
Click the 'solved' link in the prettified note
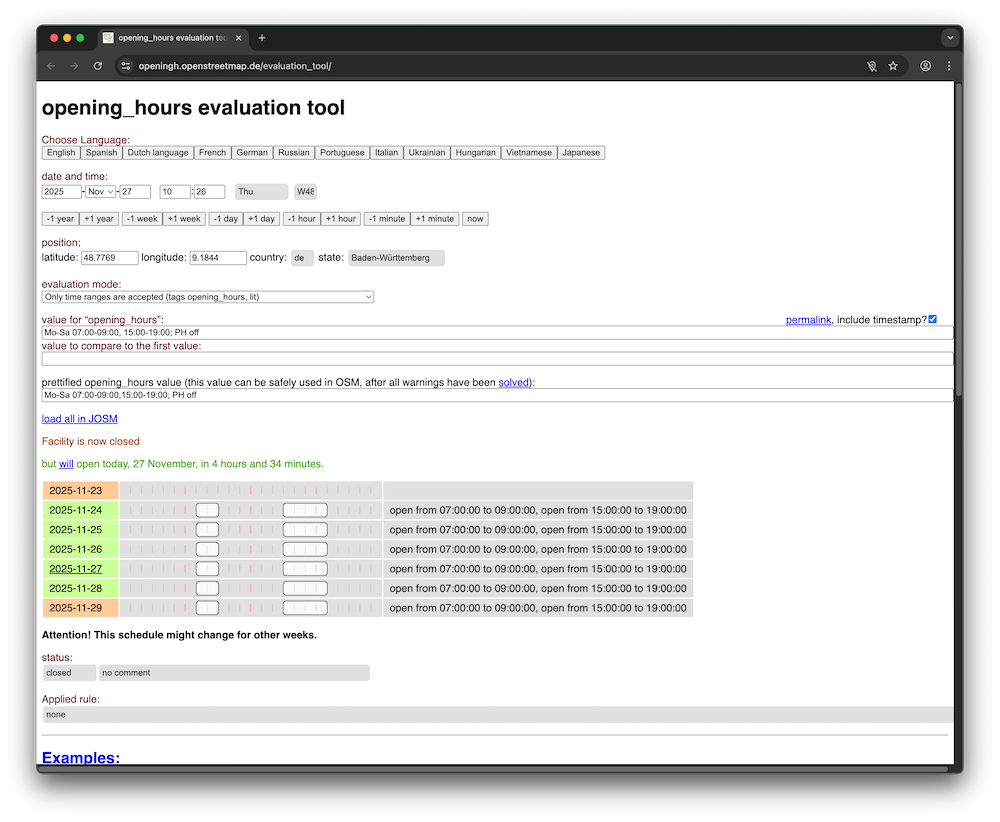coord(513,382)
